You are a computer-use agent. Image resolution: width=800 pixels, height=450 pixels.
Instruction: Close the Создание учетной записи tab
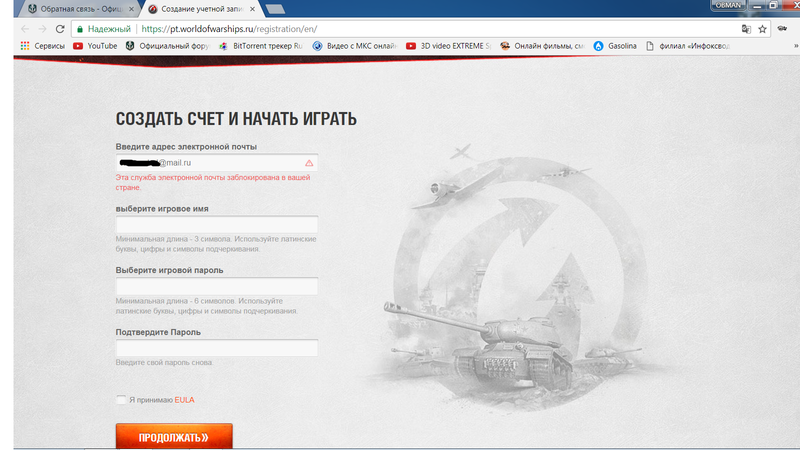[252, 9]
